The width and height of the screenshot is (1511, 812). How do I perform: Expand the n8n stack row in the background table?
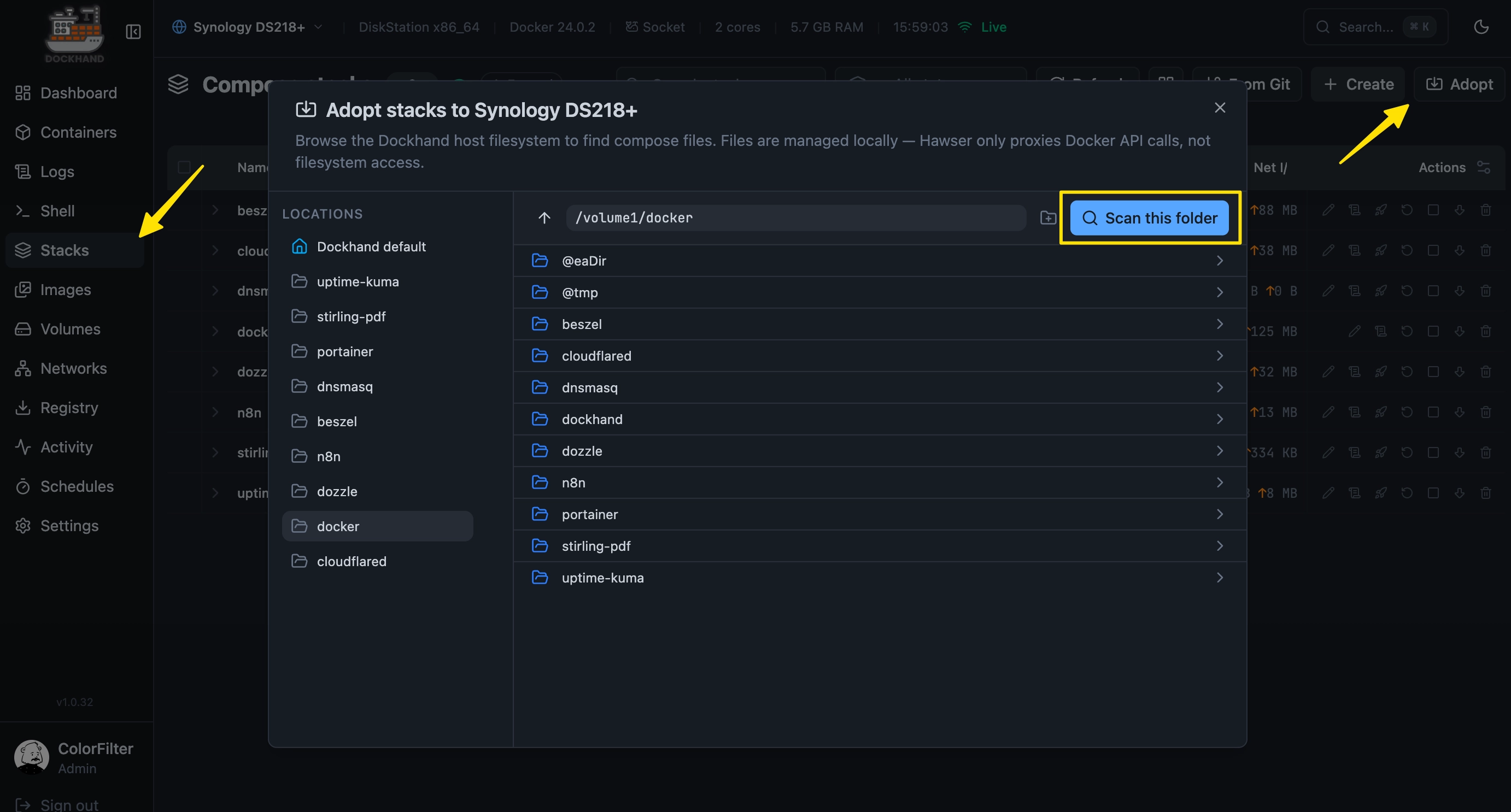coord(215,412)
